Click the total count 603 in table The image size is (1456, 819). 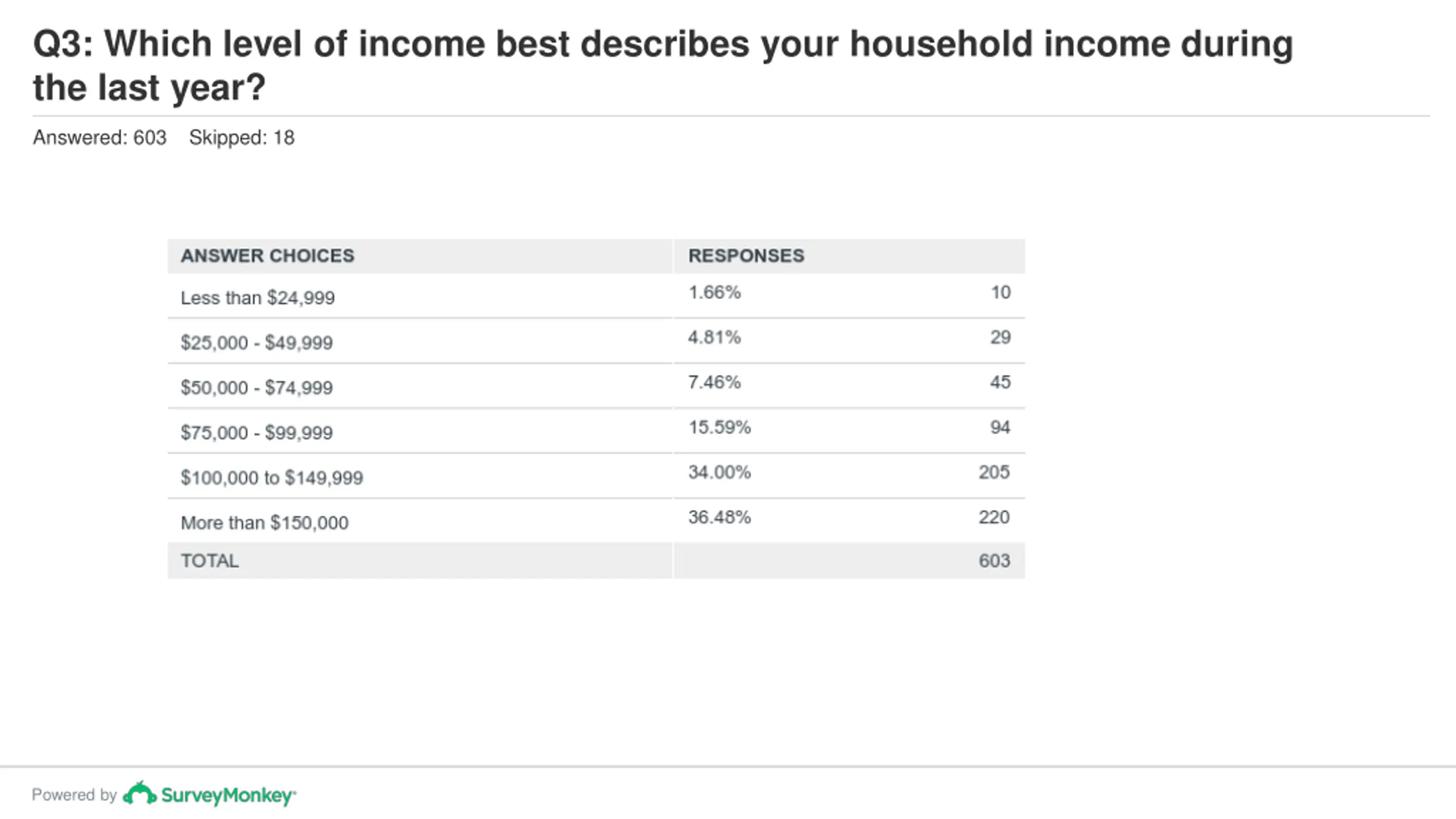994,561
